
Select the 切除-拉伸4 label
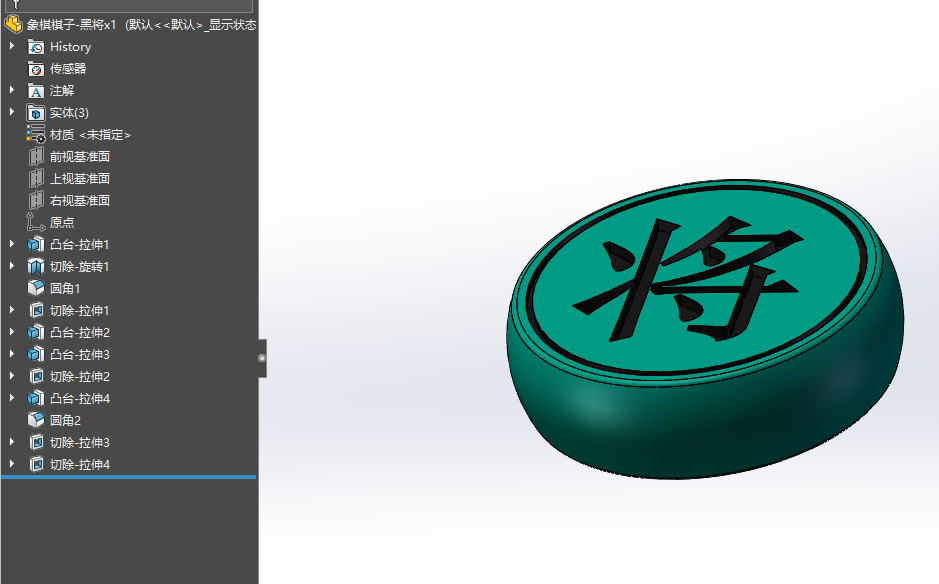[x=80, y=464]
